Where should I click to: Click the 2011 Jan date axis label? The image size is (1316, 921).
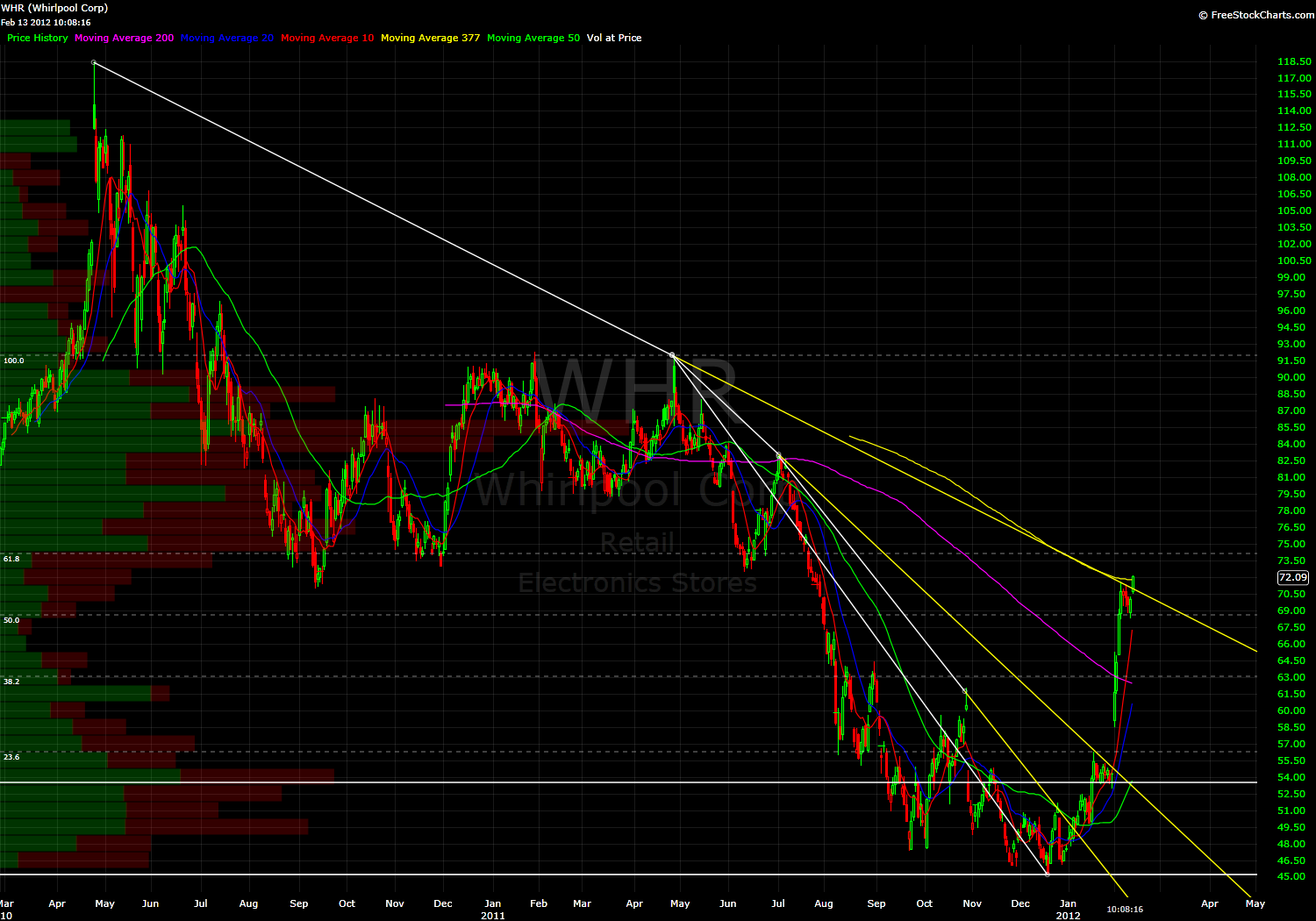pos(492,910)
